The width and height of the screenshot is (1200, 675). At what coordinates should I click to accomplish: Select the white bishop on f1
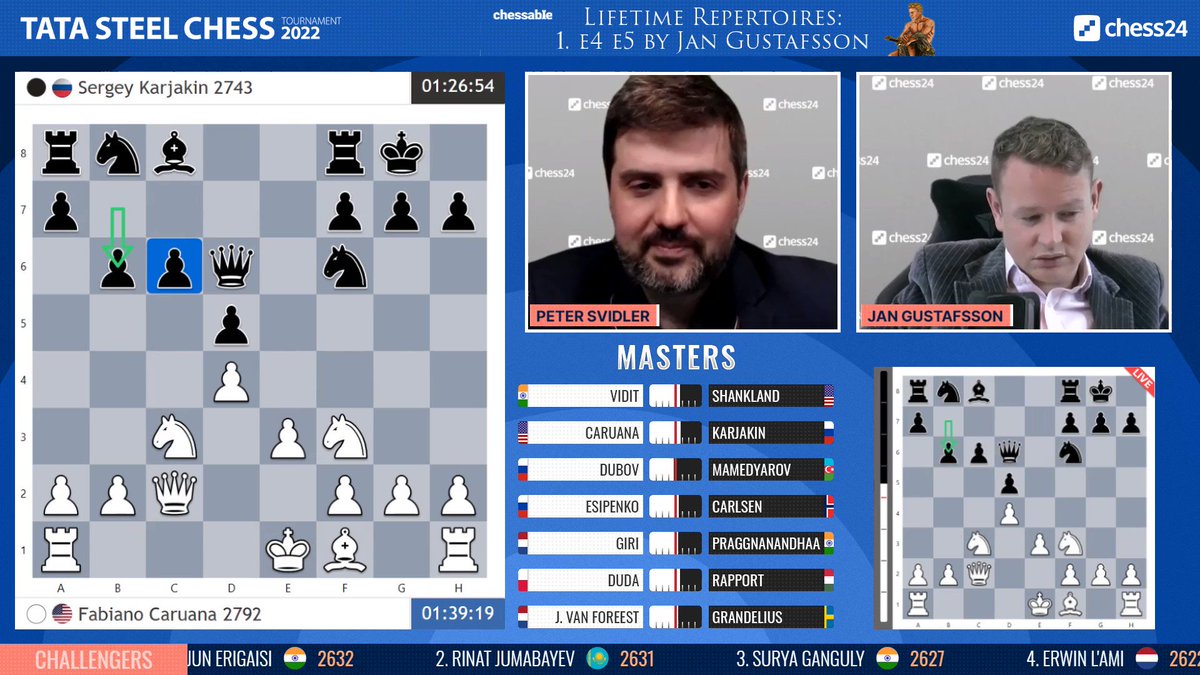coord(345,549)
